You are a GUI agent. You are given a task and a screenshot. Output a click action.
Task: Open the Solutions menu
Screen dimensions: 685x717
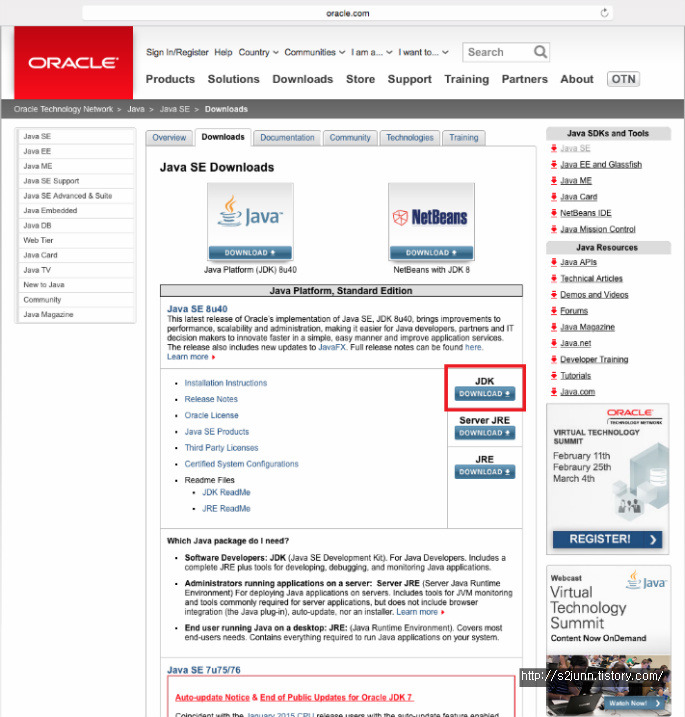[234, 79]
